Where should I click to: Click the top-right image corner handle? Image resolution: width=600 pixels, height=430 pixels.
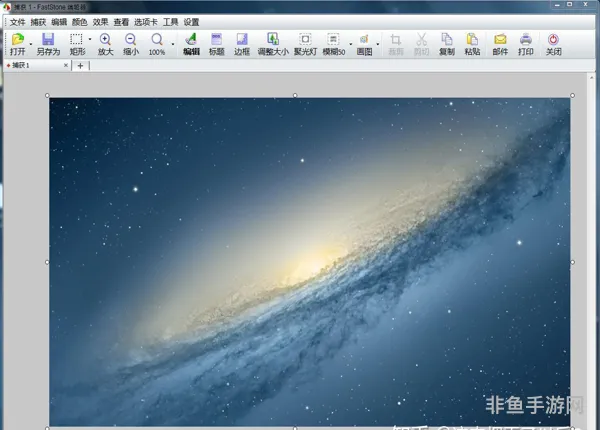click(572, 95)
